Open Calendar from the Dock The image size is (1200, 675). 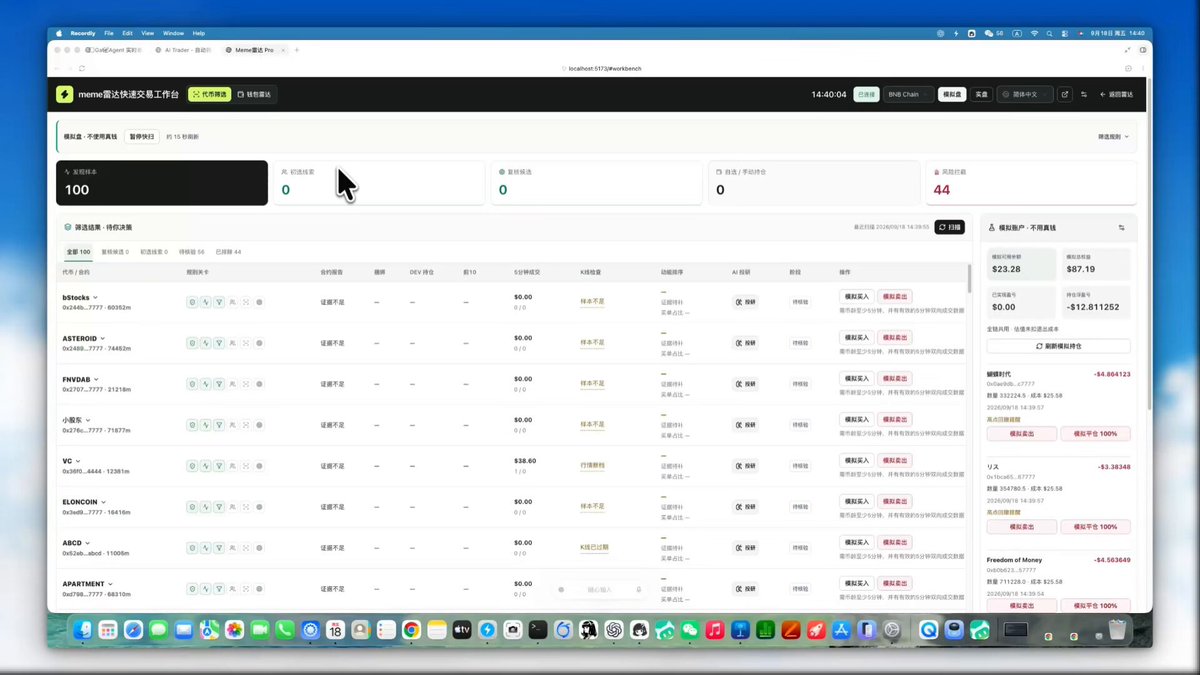[335, 630]
